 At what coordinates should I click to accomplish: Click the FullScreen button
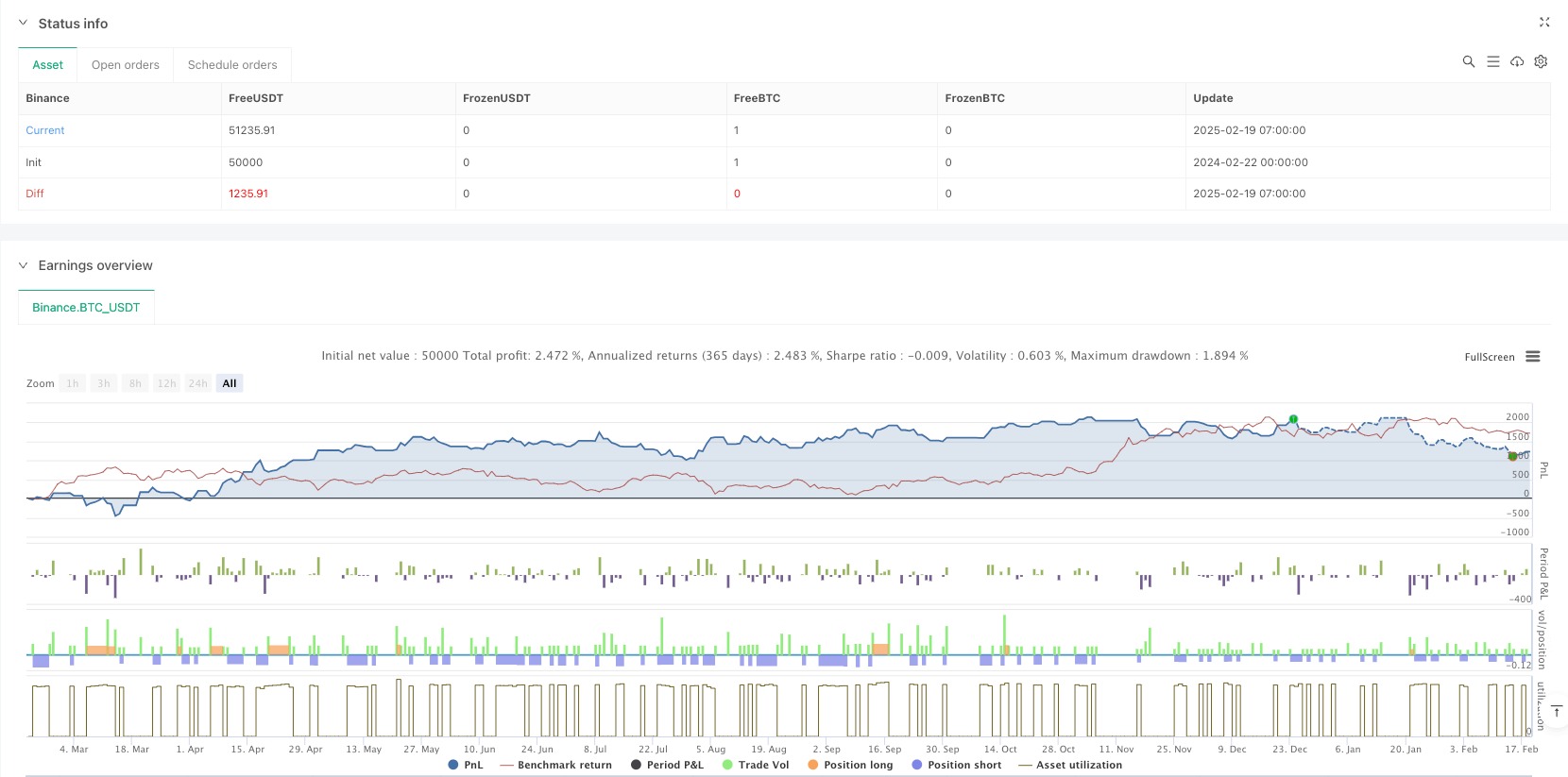1489,357
